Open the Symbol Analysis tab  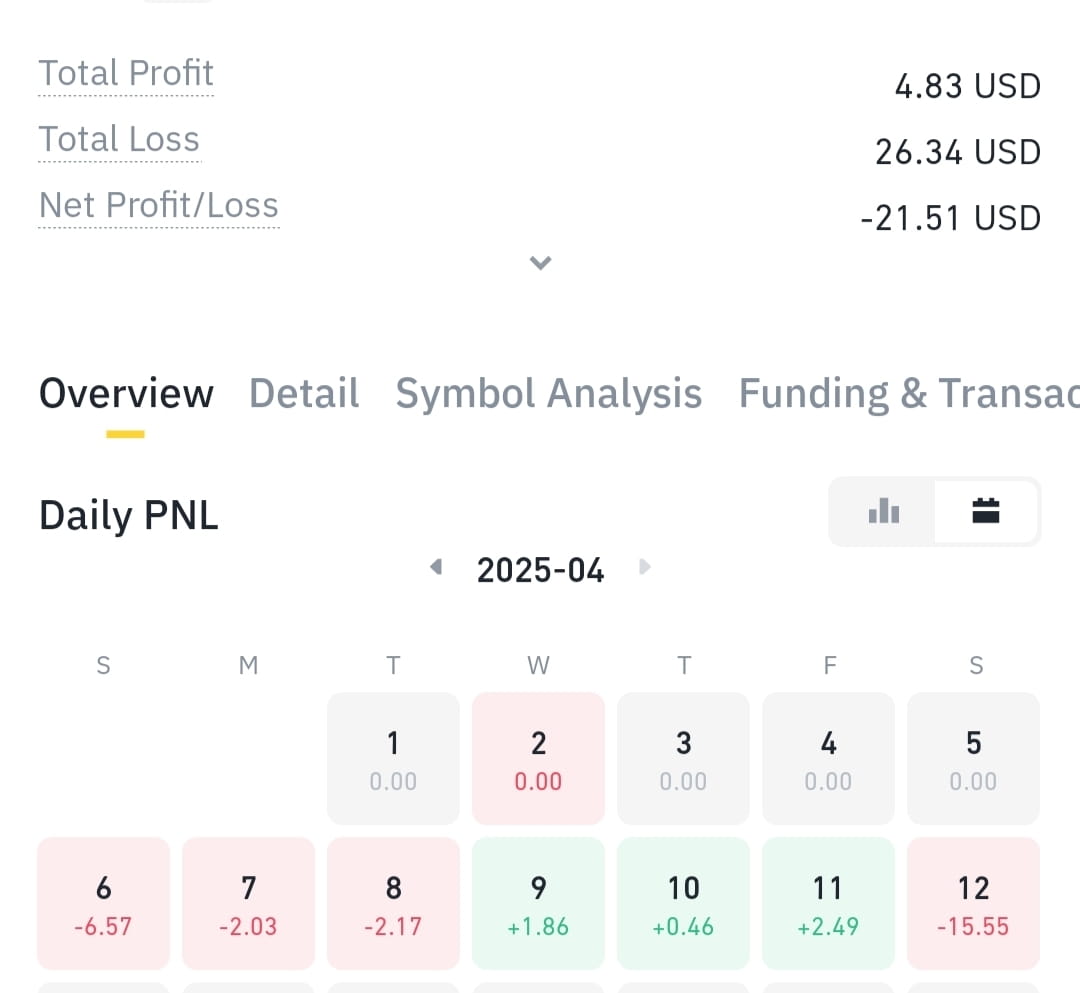[x=548, y=394]
